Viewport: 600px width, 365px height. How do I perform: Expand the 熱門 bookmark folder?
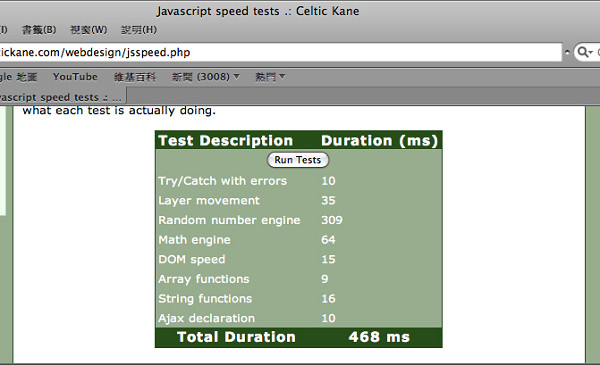tap(270, 77)
